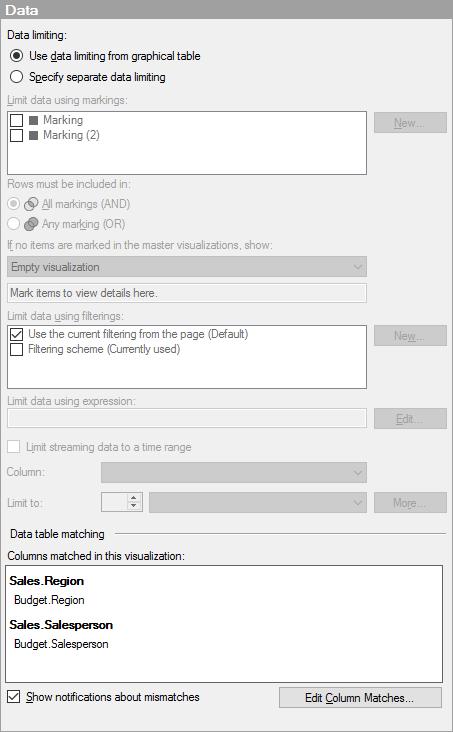Toggle Show notifications about mismatches

tap(14, 697)
